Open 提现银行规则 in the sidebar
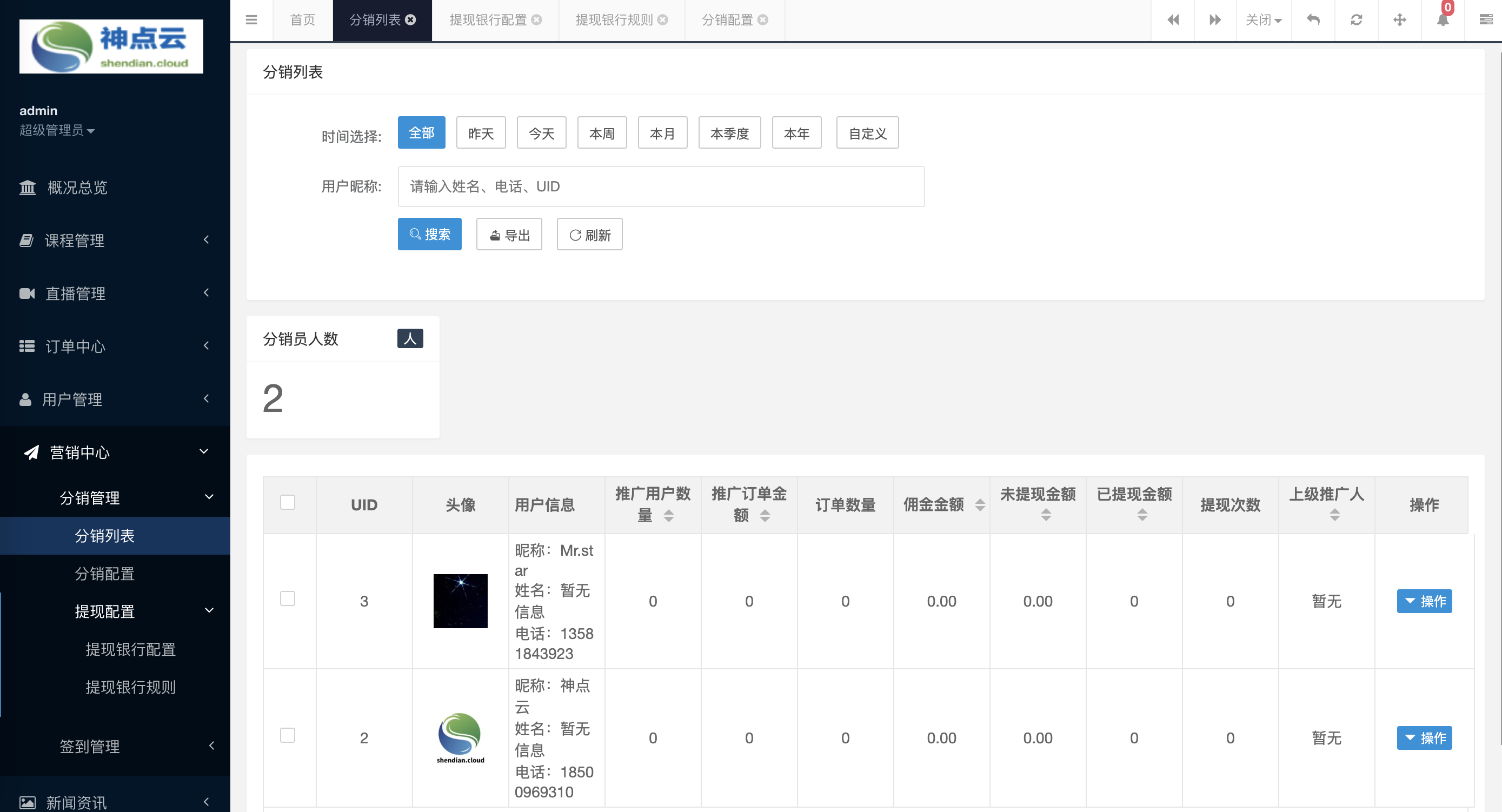This screenshot has width=1502, height=812. pyautogui.click(x=131, y=687)
